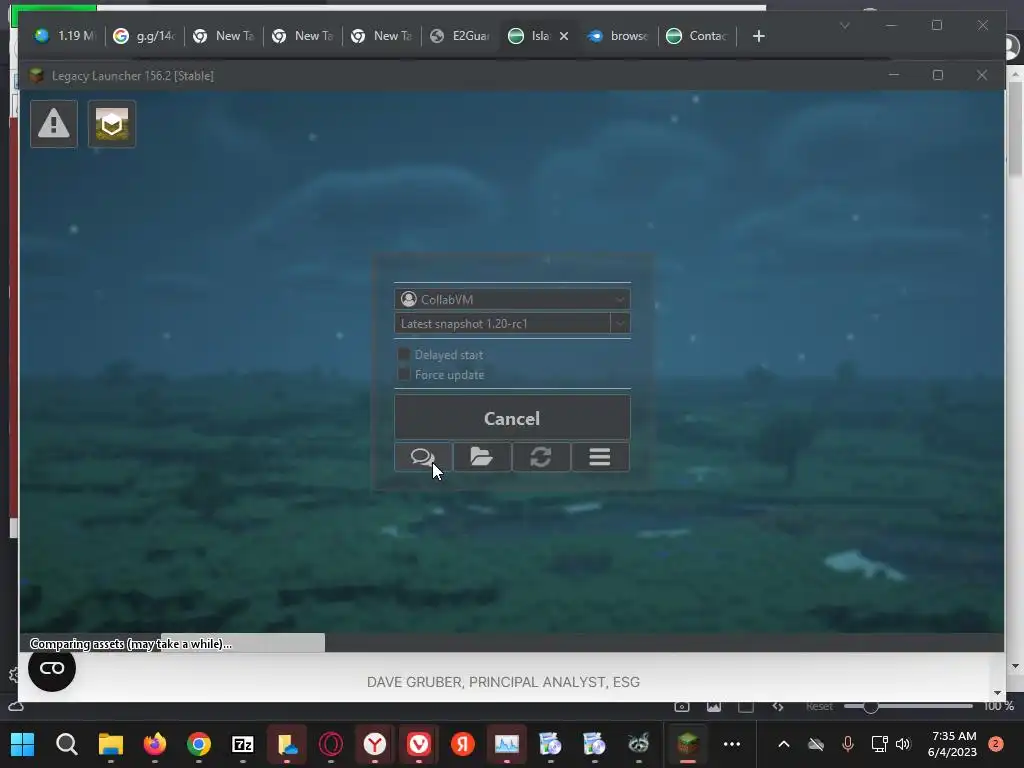
Task: Launch Google Chrome from taskbar
Action: (199, 744)
